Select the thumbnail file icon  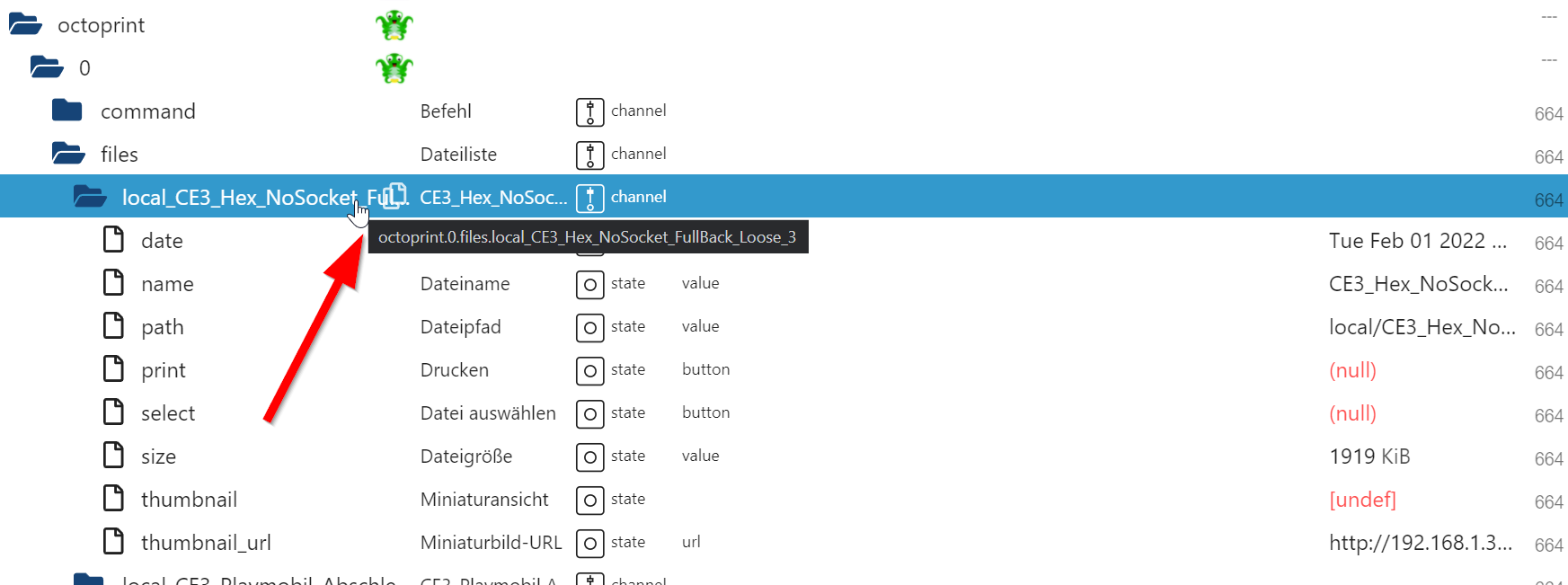(113, 498)
